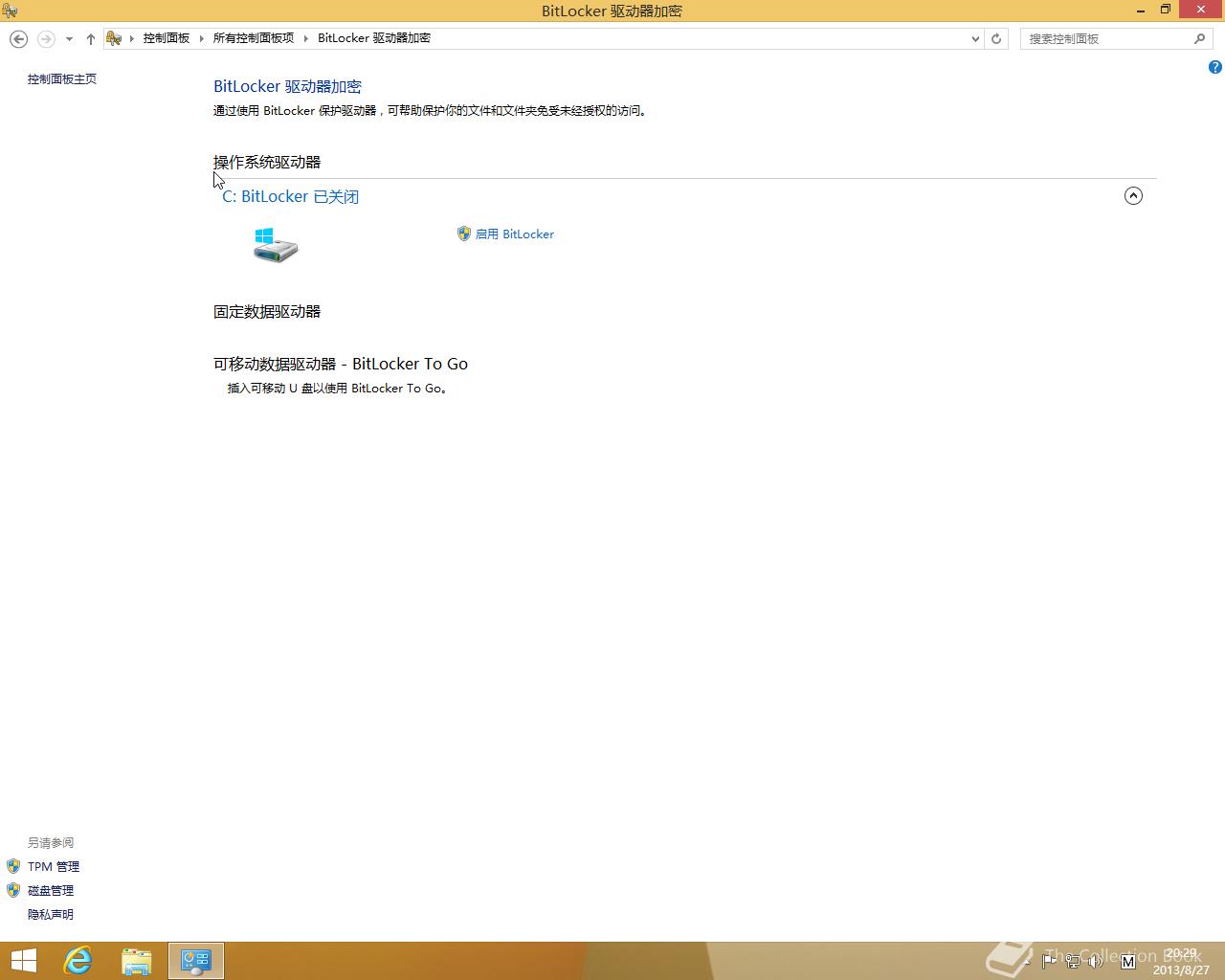
Task: Select the 控制面板 breadcrumb
Action: (167, 38)
